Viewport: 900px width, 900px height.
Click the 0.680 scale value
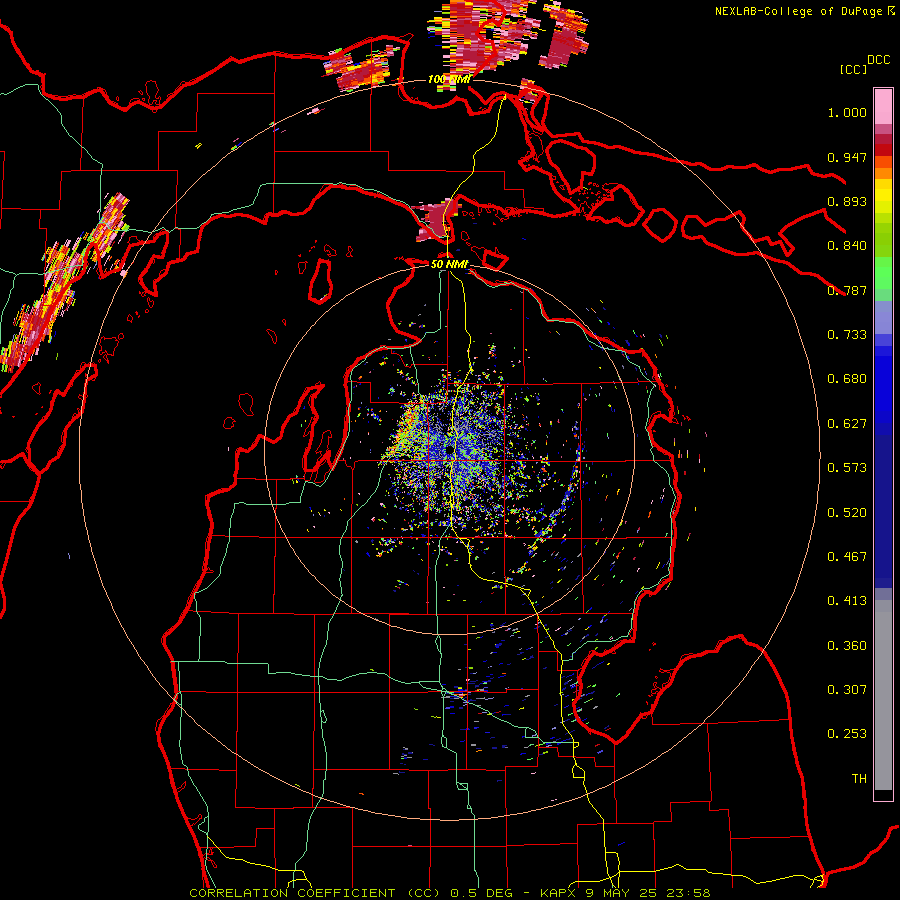tap(847, 379)
